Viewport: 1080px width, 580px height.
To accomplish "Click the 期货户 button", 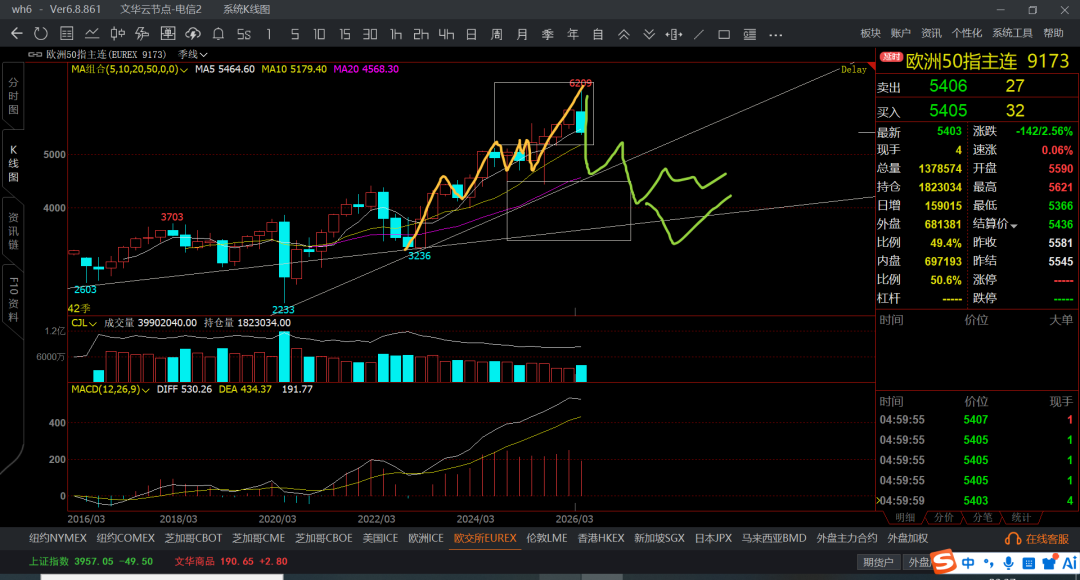I will 878,563.
